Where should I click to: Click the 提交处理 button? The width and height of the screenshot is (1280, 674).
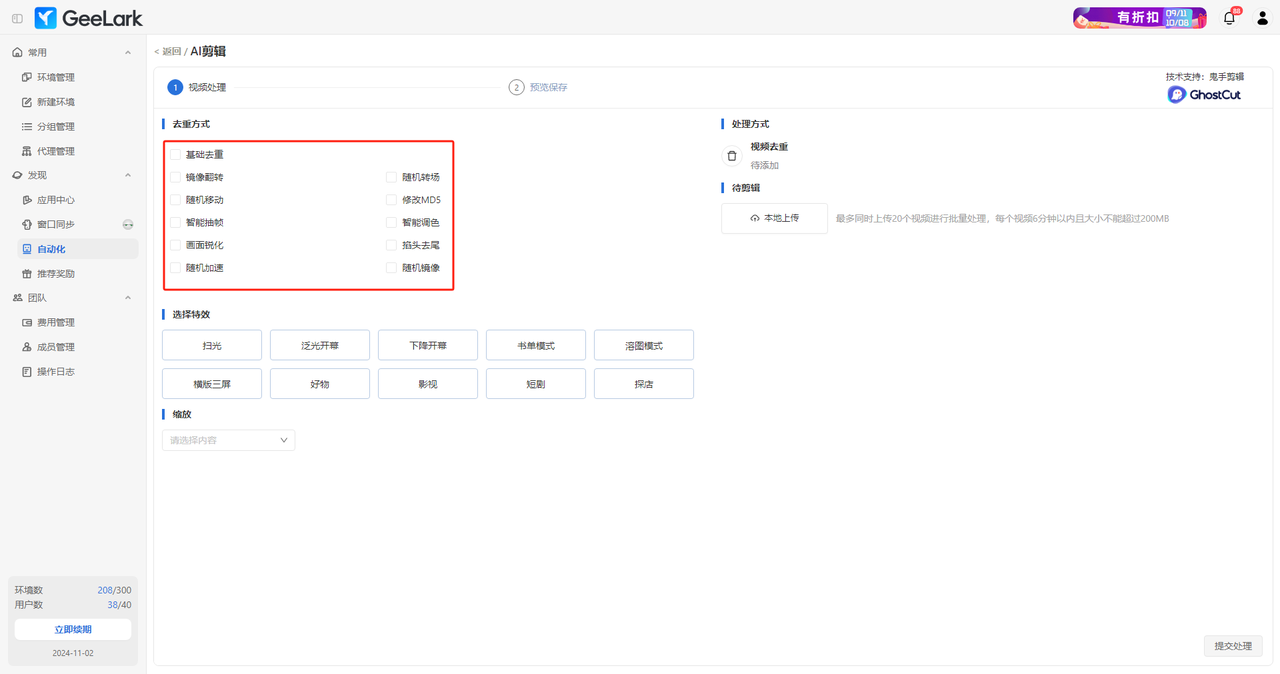1233,646
